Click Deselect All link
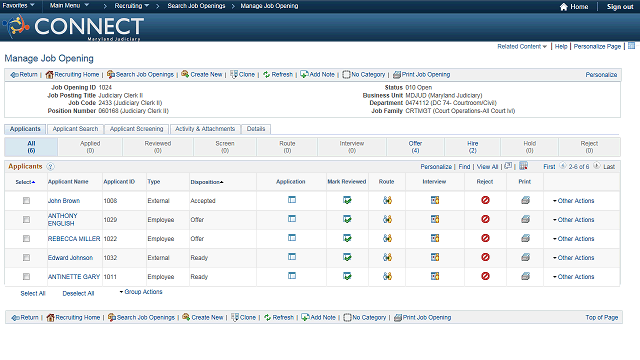The width and height of the screenshot is (640, 360). tap(78, 293)
